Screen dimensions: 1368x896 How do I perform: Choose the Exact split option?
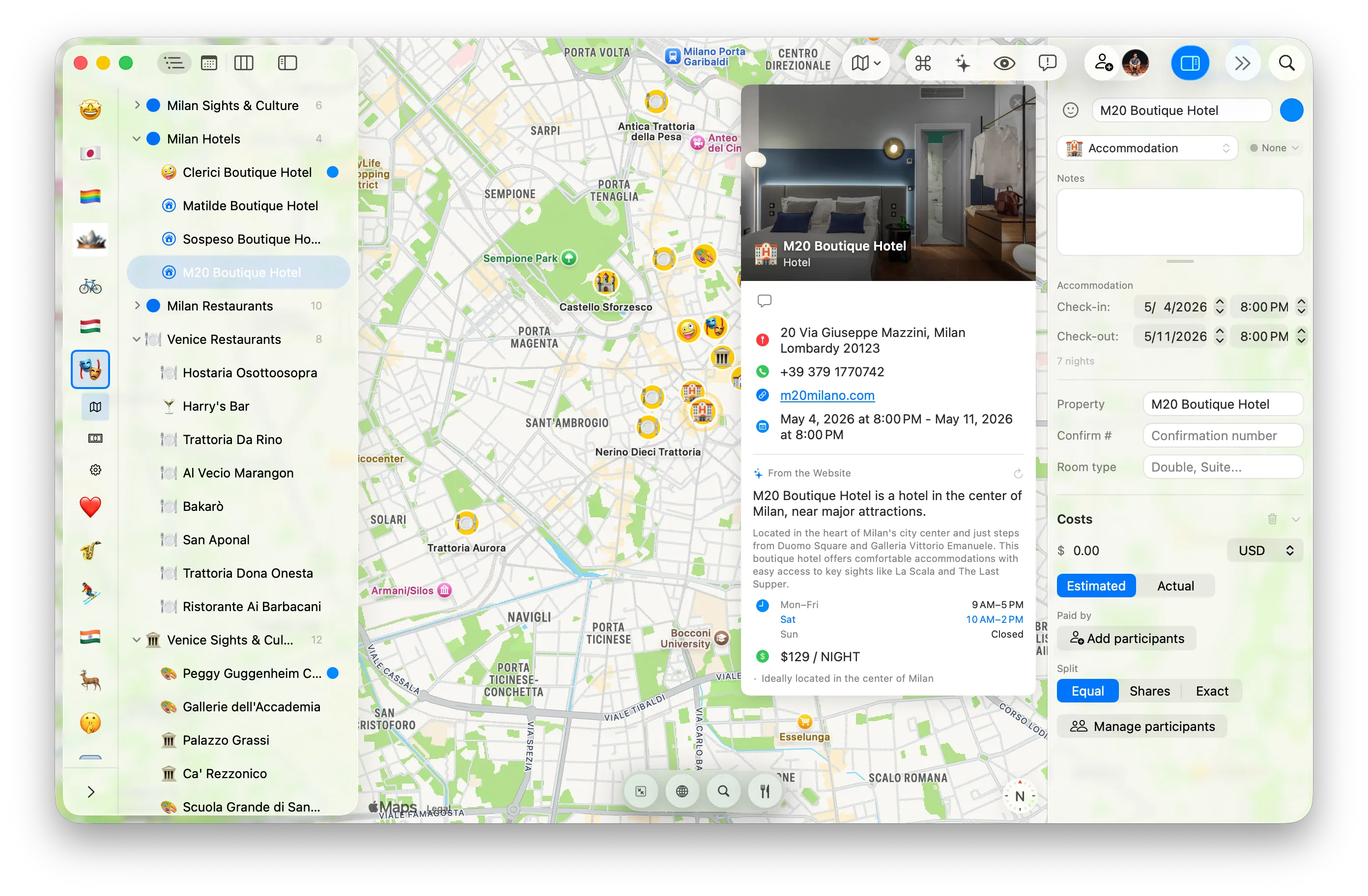(x=1211, y=691)
